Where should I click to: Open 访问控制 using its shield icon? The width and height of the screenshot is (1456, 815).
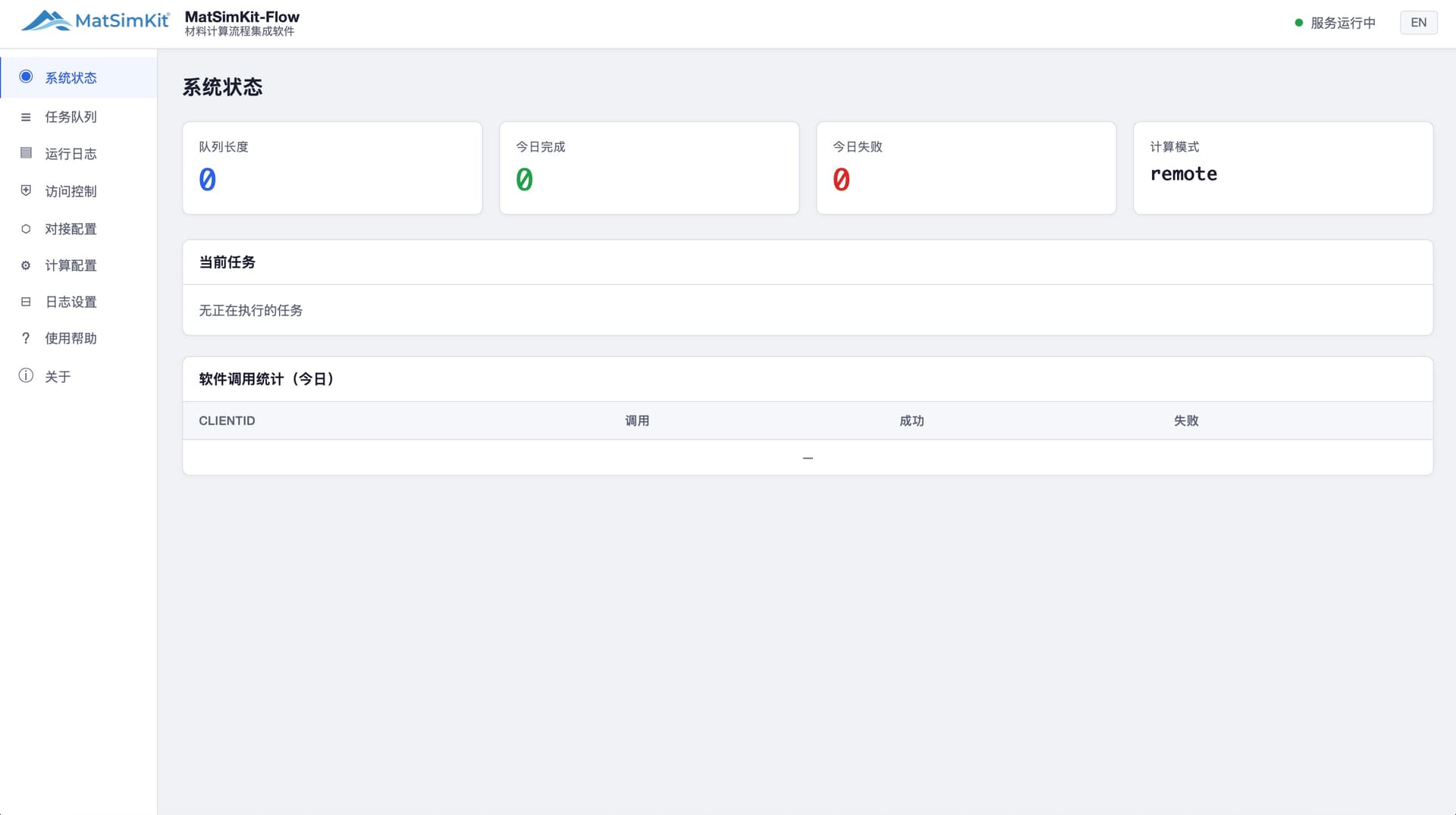[26, 191]
